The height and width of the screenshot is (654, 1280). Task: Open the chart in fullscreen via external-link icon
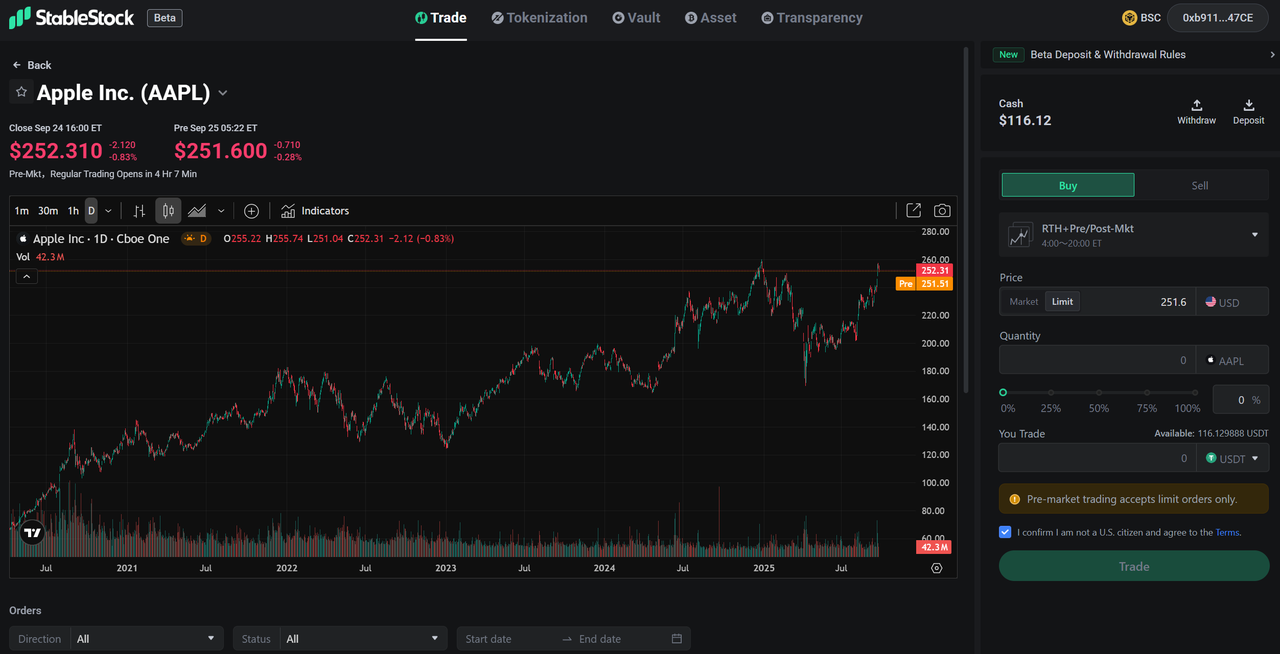tap(913, 211)
